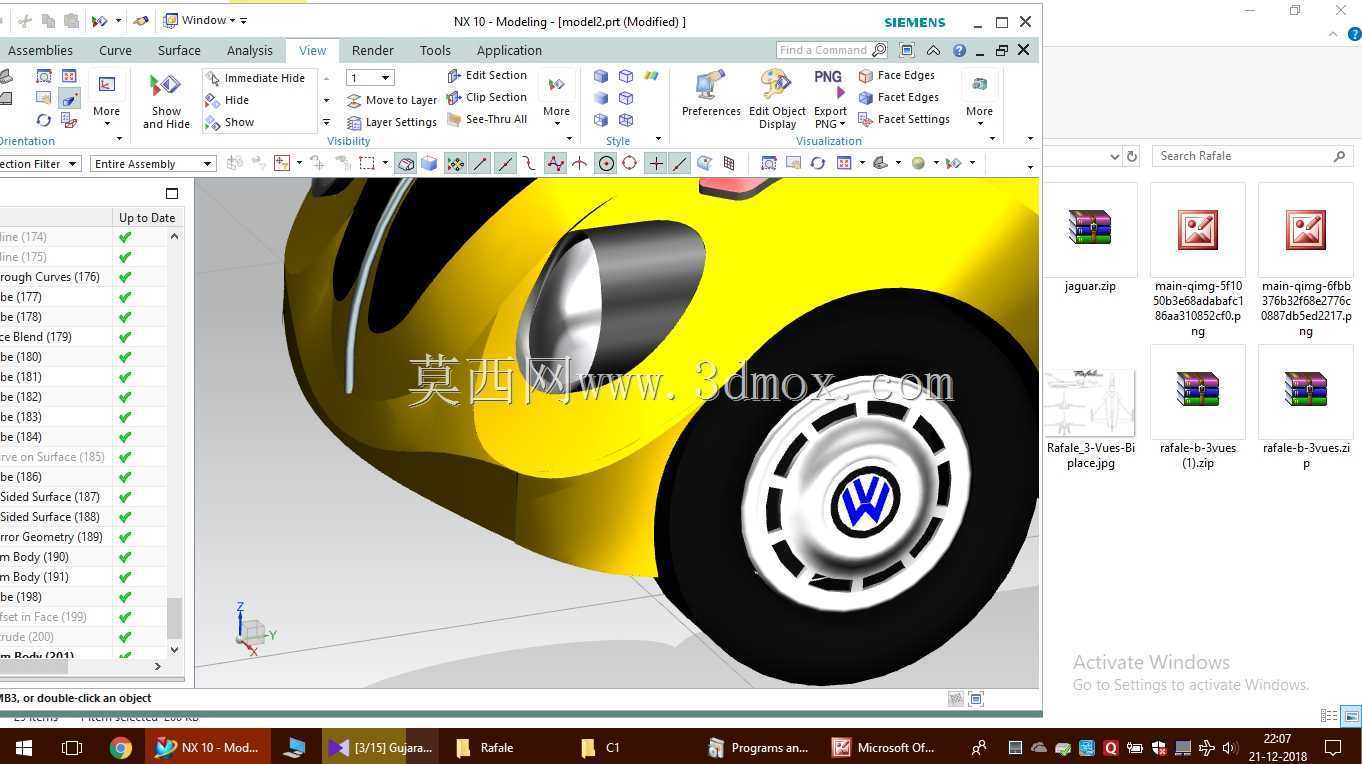
Task: Expand the Style group options arrow
Action: 658,140
